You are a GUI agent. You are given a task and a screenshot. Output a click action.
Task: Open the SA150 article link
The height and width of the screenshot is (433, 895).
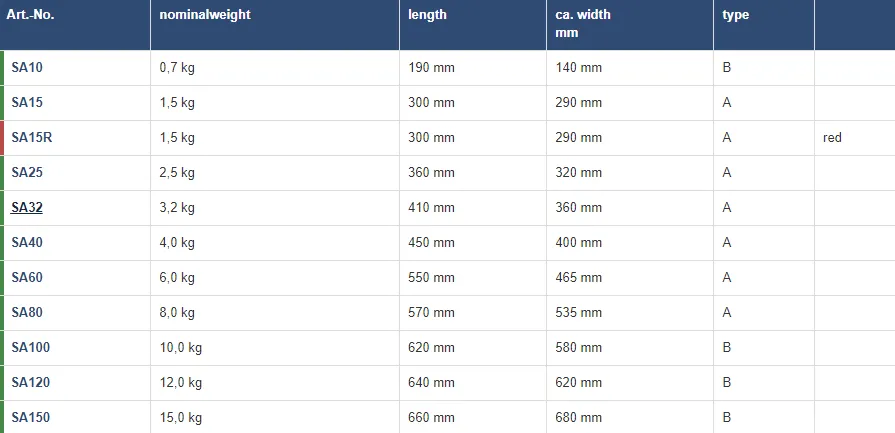(x=30, y=418)
